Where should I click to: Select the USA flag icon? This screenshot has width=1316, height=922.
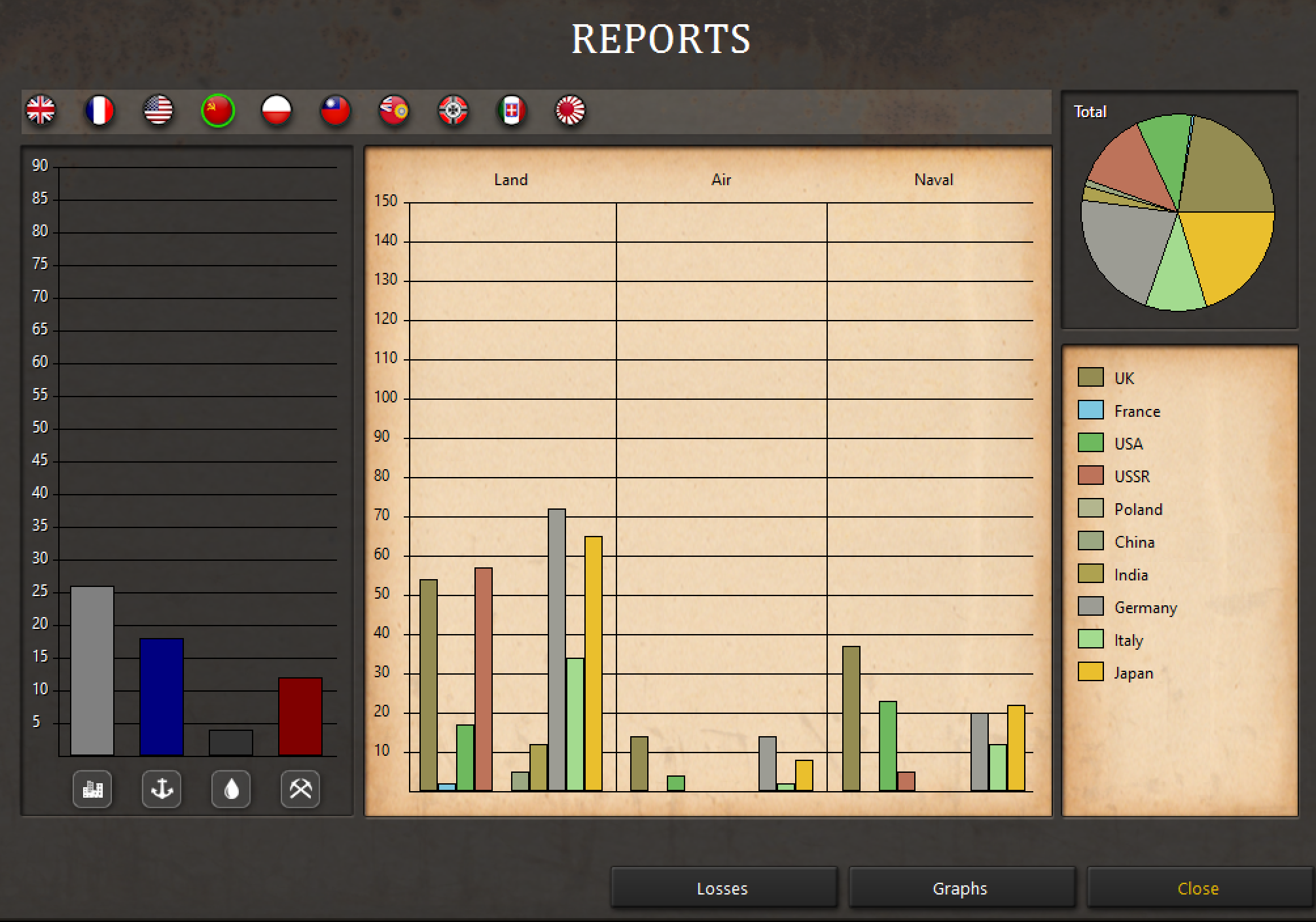point(158,110)
